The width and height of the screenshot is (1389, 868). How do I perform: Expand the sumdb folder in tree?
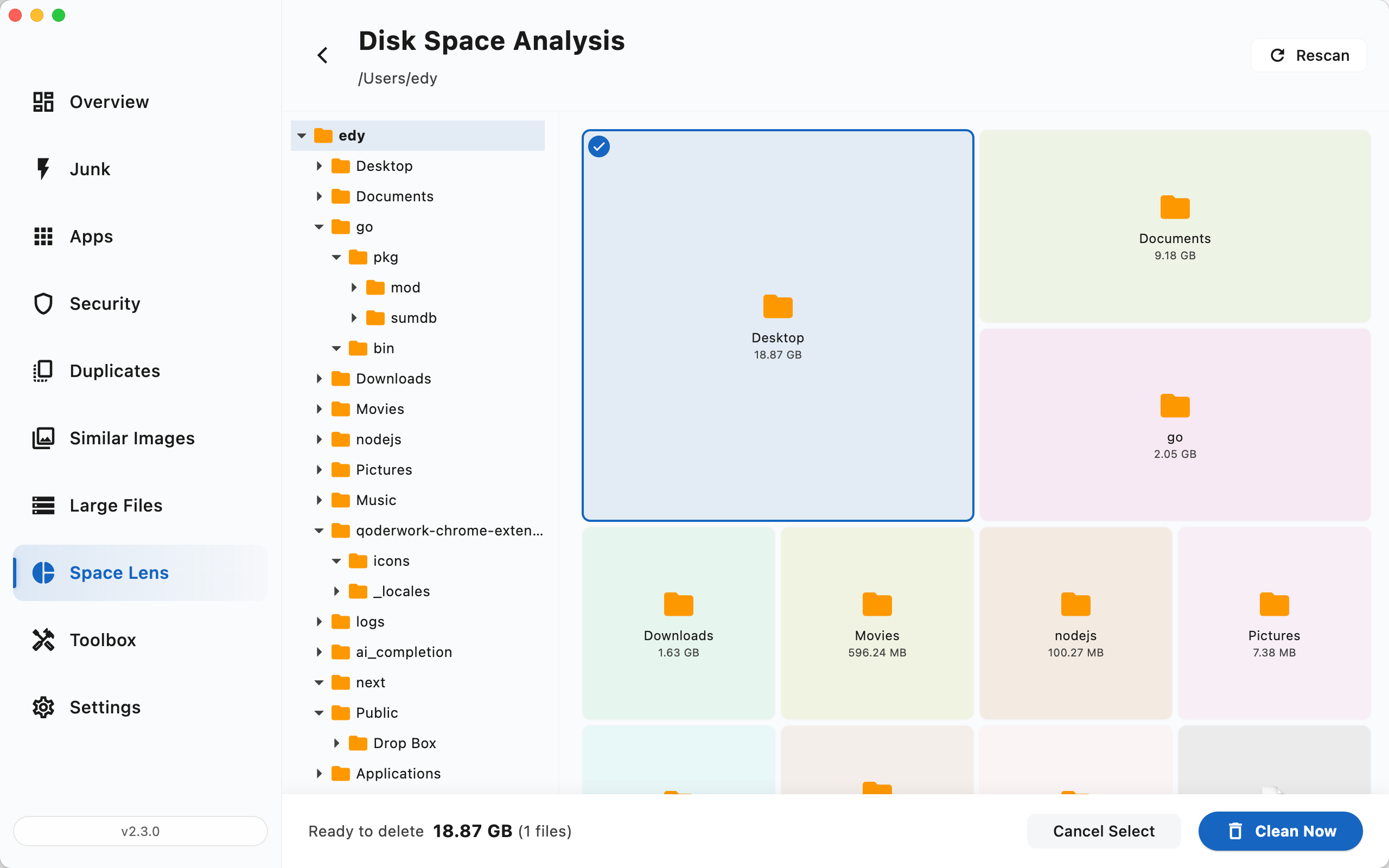pos(354,317)
